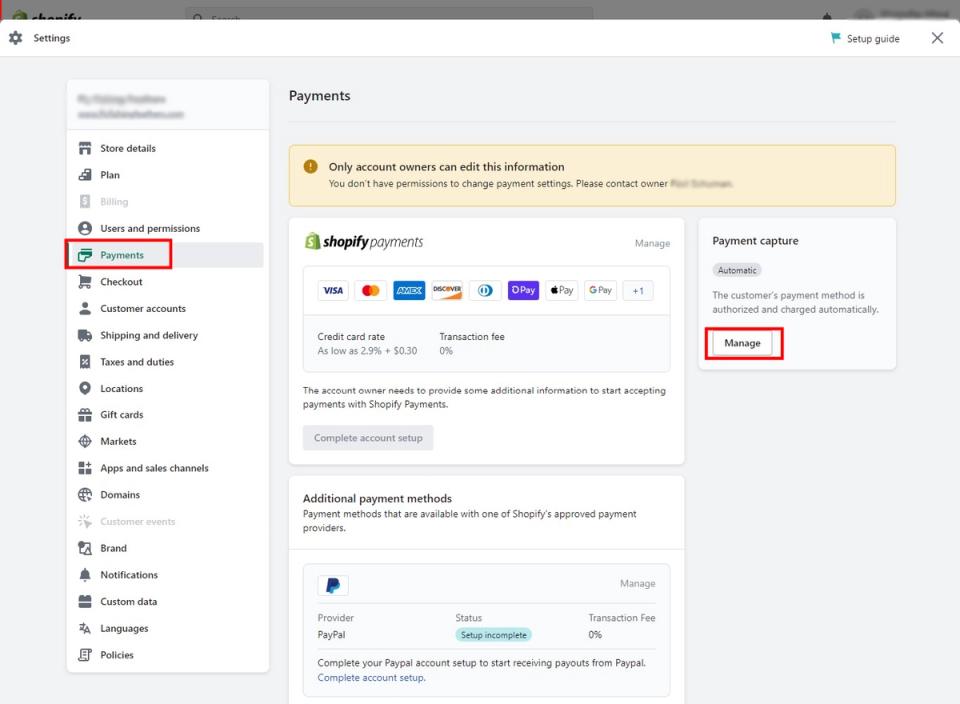Close the Settings panel with X
Image resolution: width=960 pixels, height=704 pixels.
point(937,38)
